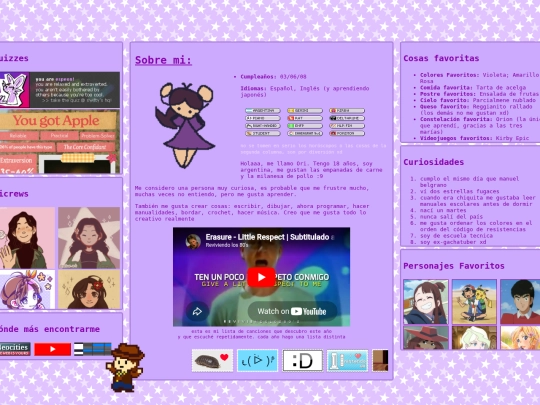Click the blue column heart stamp

pyautogui.click(x=347, y=361)
